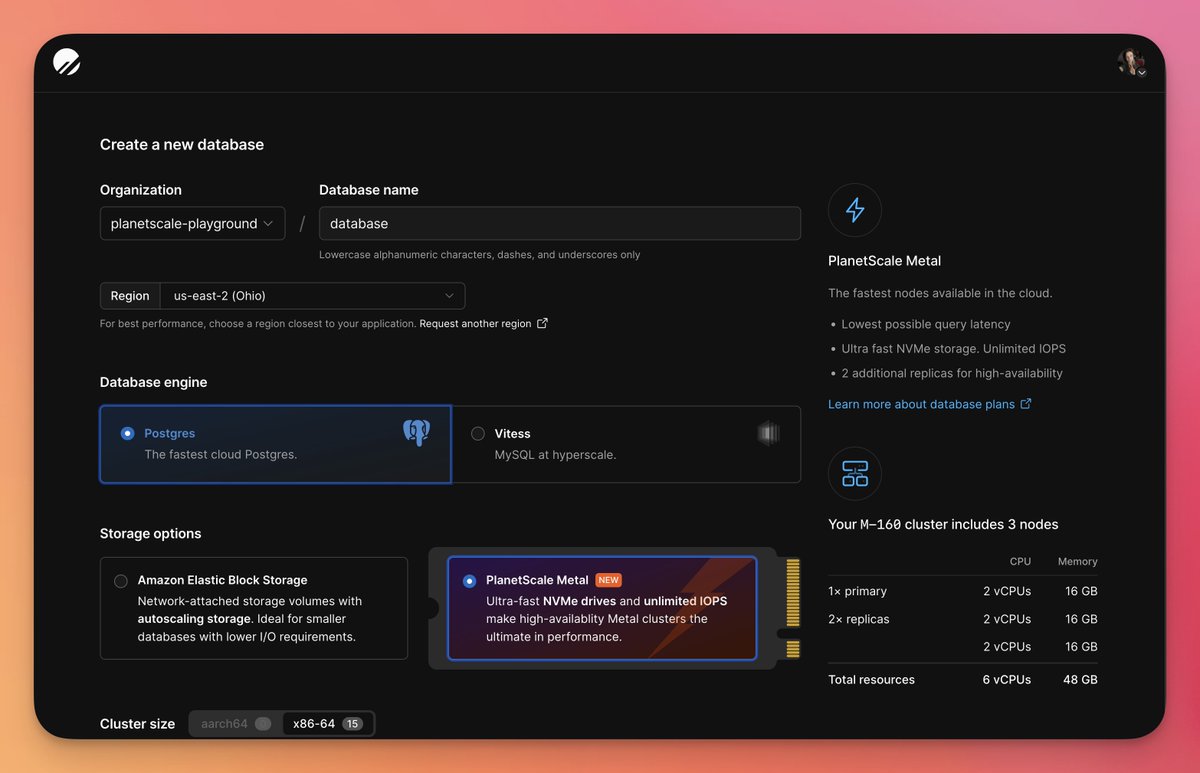The image size is (1200, 773).
Task: Click the Postgres elephant icon
Action: coord(416,433)
